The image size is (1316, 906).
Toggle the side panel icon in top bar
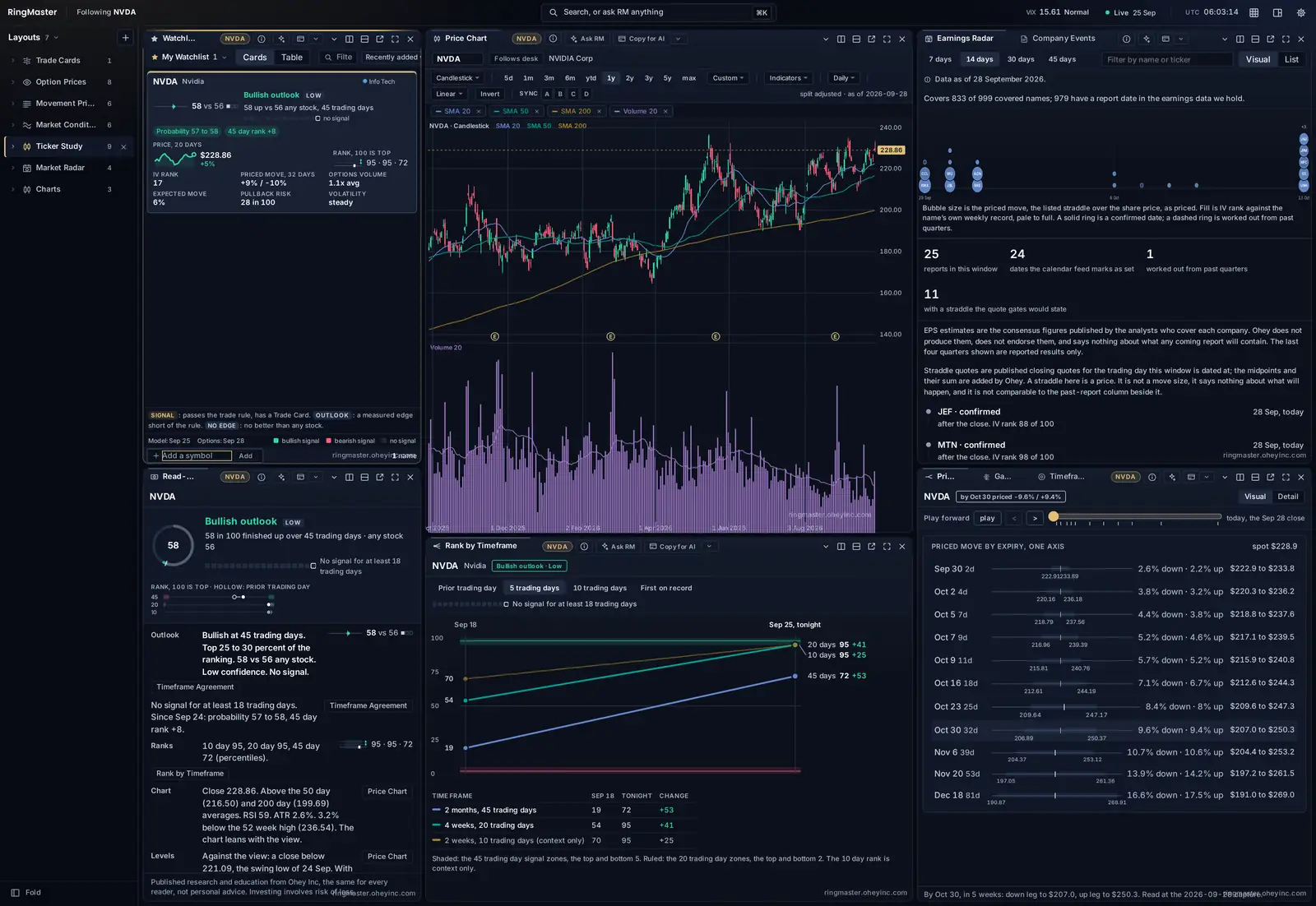tap(1277, 12)
